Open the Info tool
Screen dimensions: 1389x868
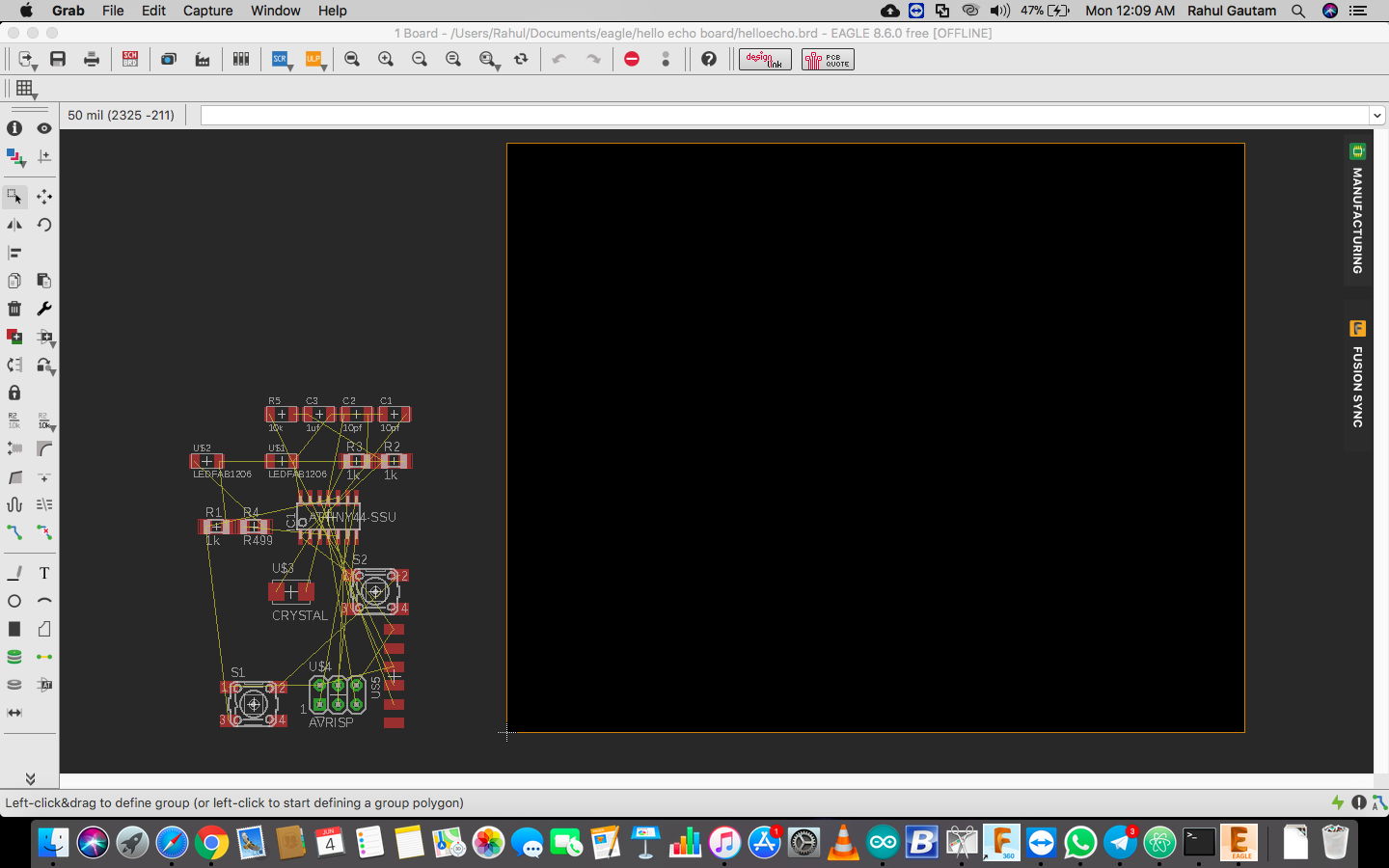14,128
